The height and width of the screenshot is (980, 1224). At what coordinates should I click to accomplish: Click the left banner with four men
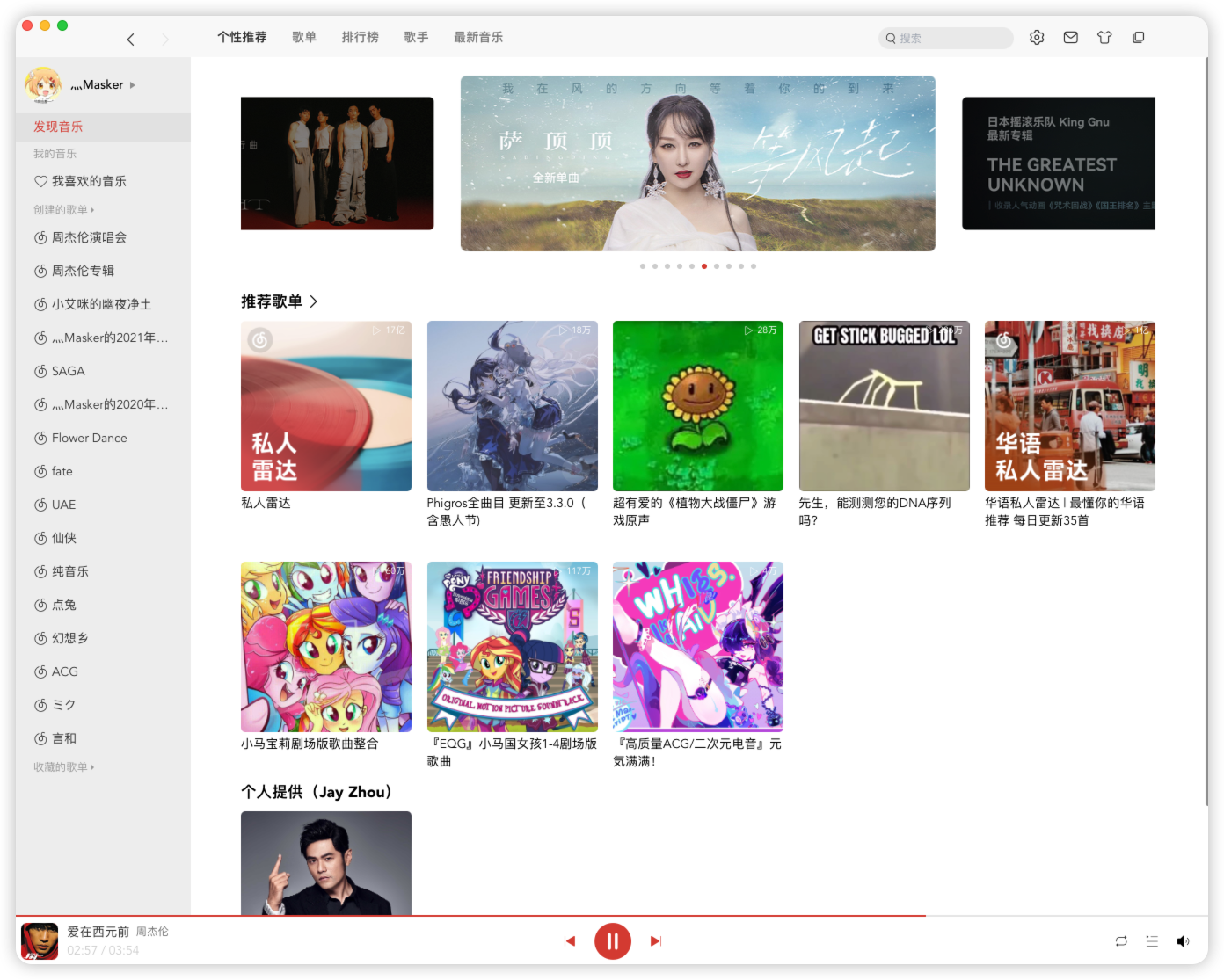(x=337, y=163)
